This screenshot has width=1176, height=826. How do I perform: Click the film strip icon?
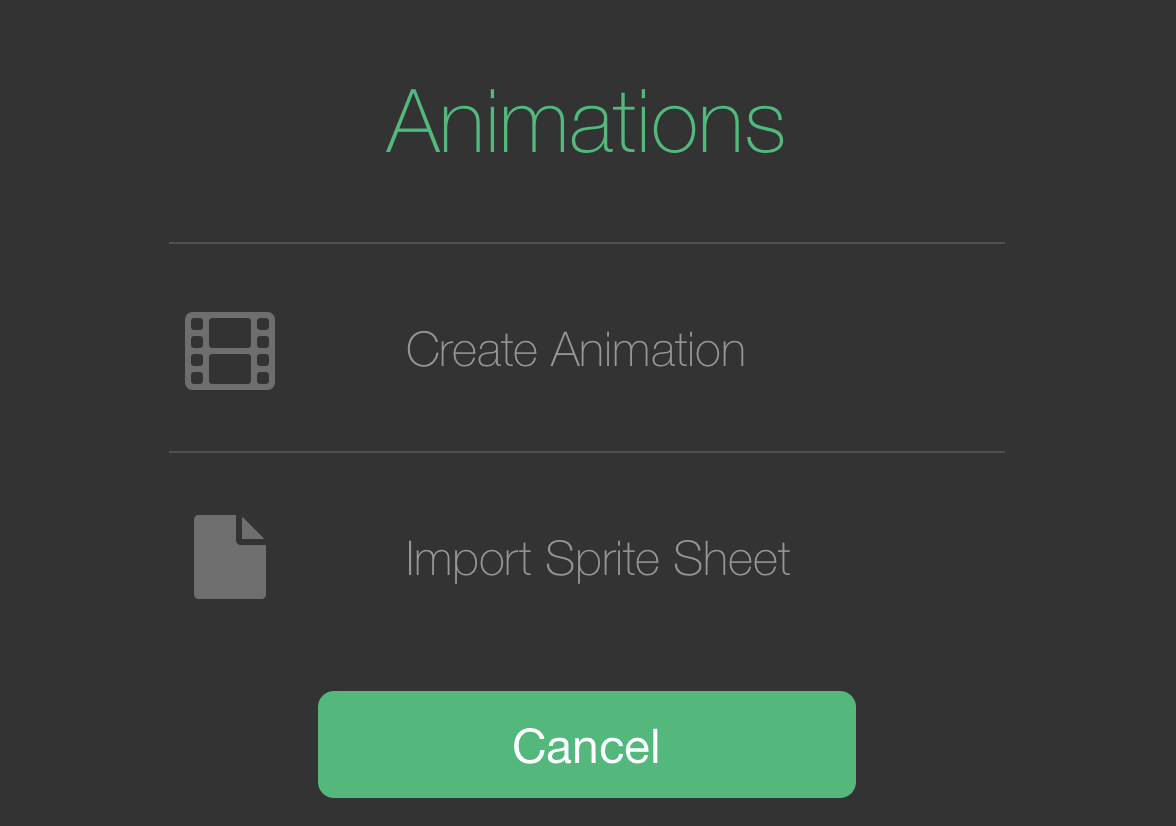(230, 350)
